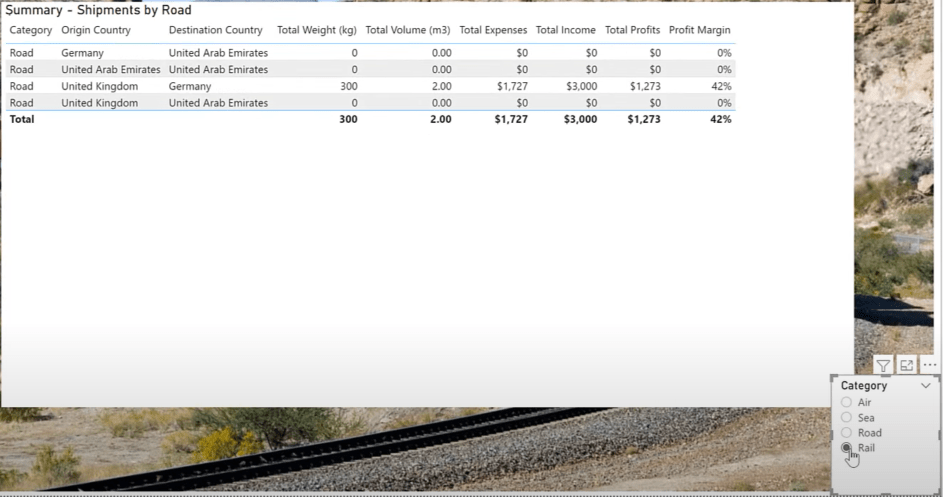Click Germany in Destination Country column
The width and height of the screenshot is (943, 497).
click(189, 86)
